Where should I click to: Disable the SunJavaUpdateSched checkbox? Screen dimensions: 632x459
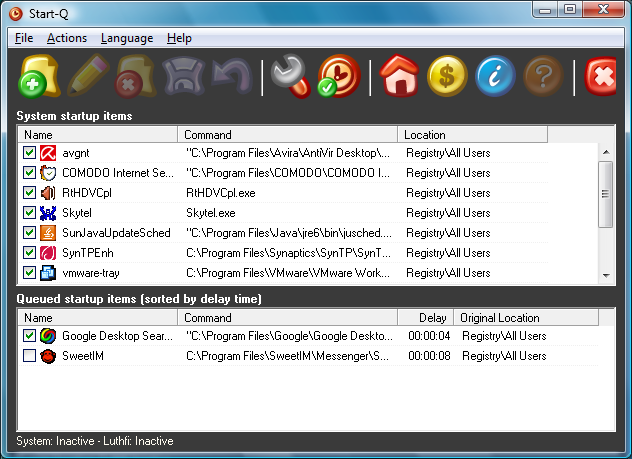pos(29,233)
